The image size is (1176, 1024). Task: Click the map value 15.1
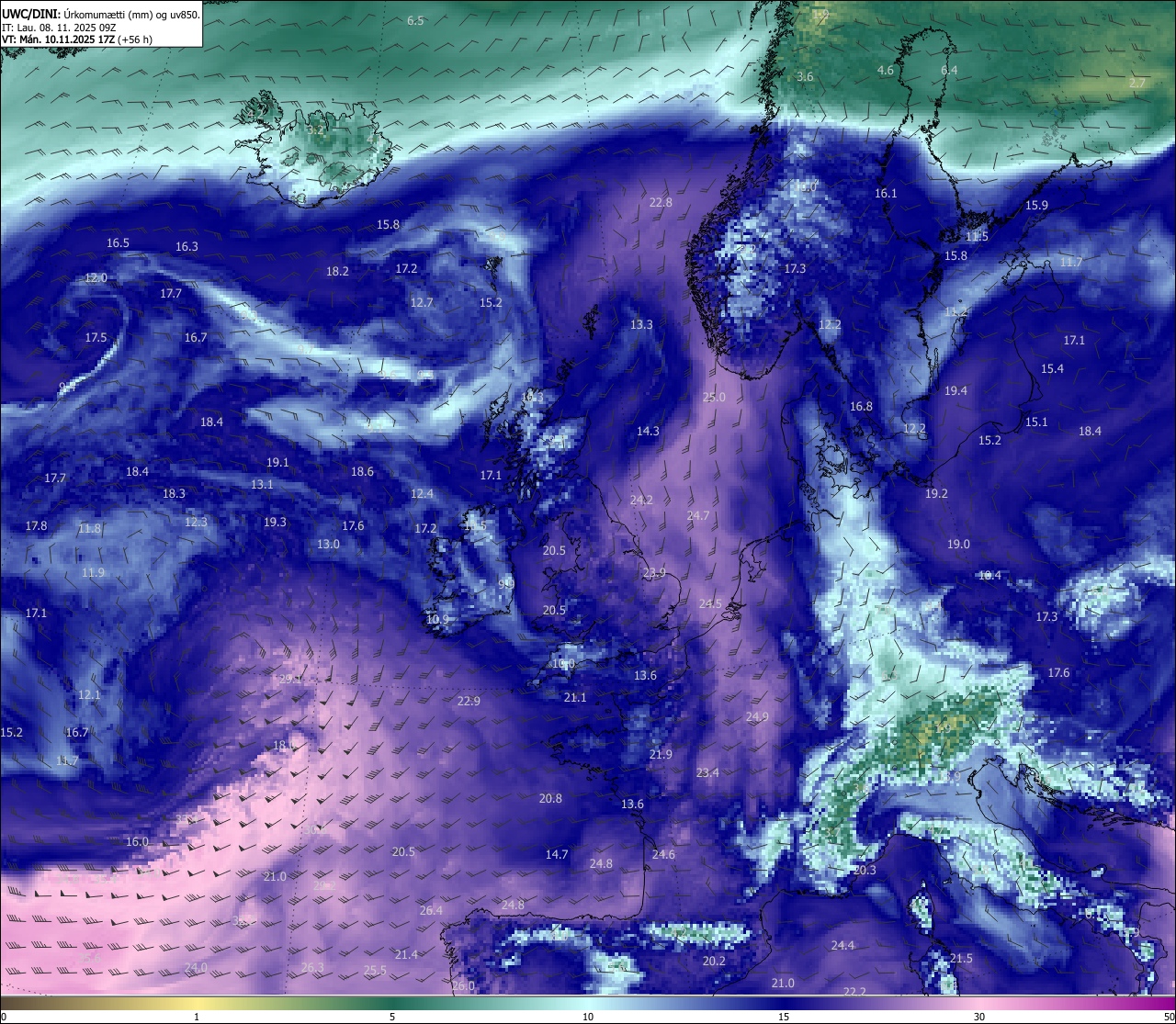[x=1036, y=422]
